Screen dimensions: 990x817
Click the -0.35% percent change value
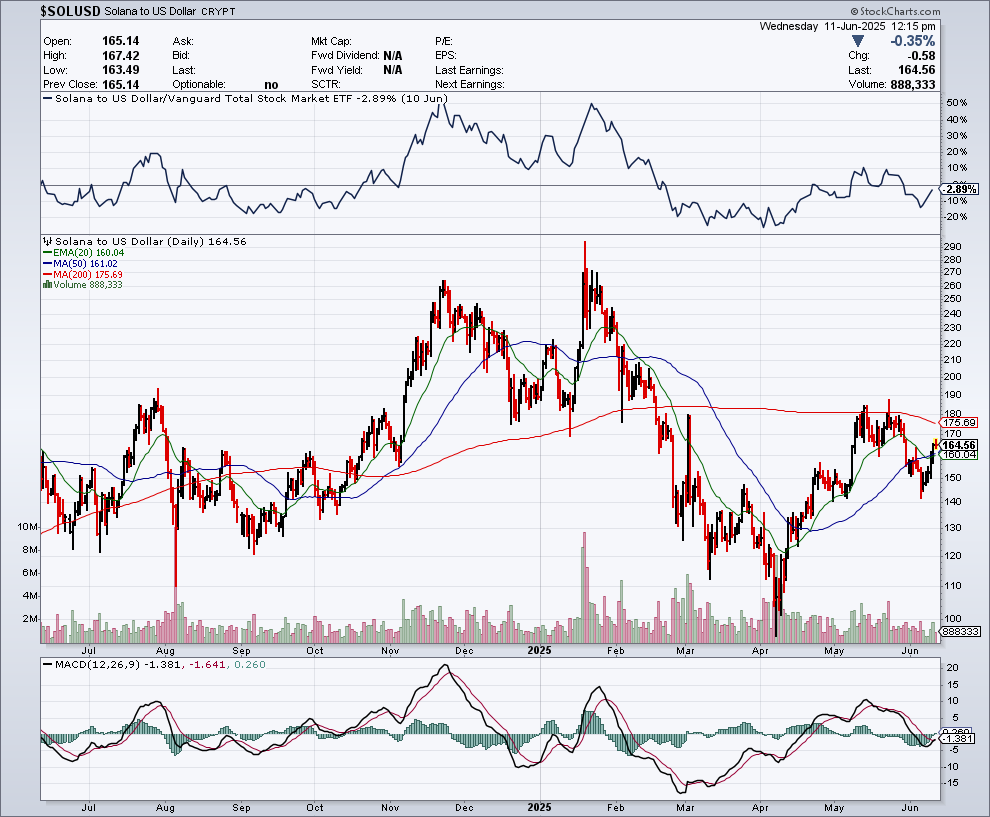913,41
